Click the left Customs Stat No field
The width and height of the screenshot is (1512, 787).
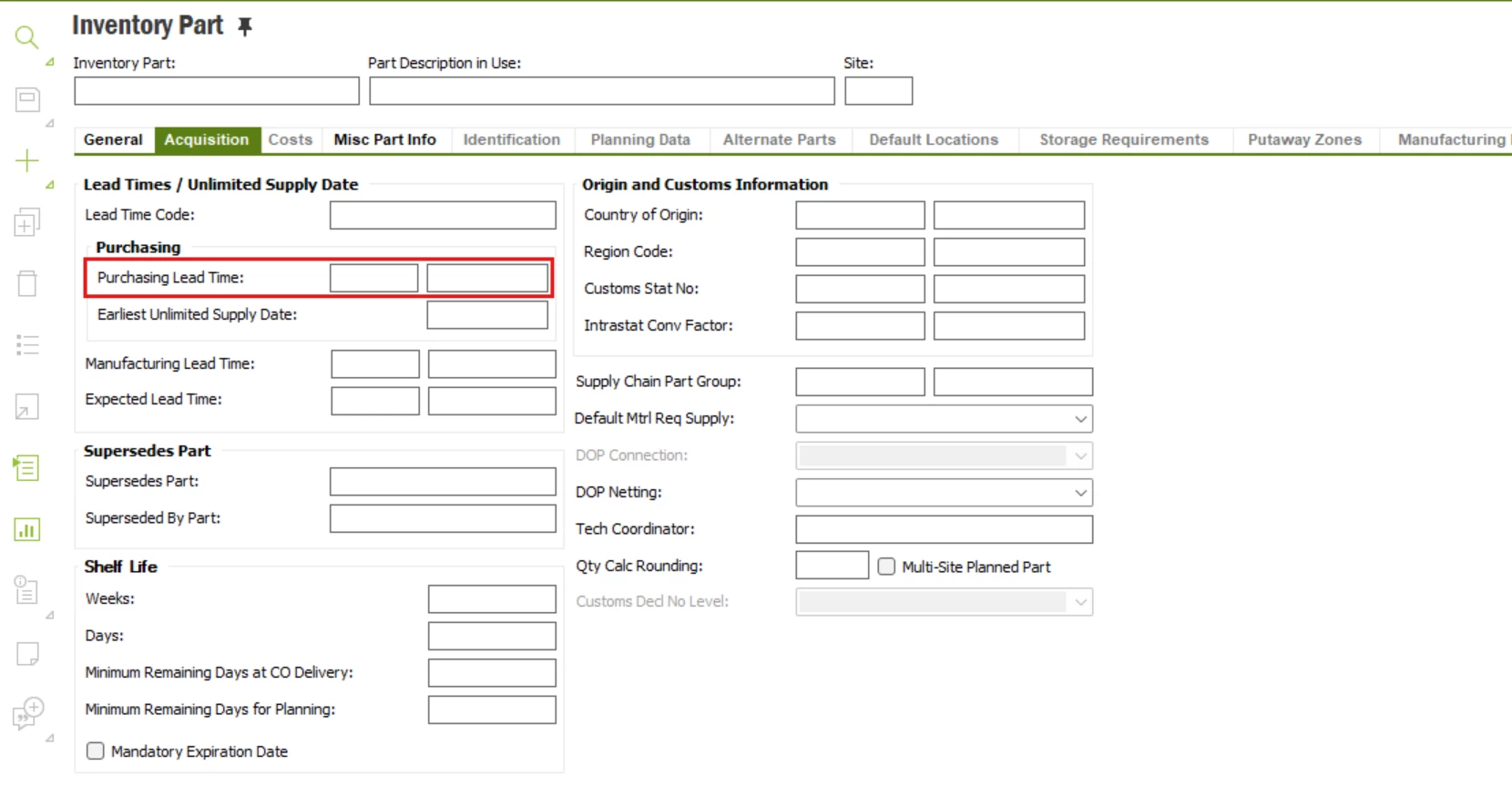point(861,289)
